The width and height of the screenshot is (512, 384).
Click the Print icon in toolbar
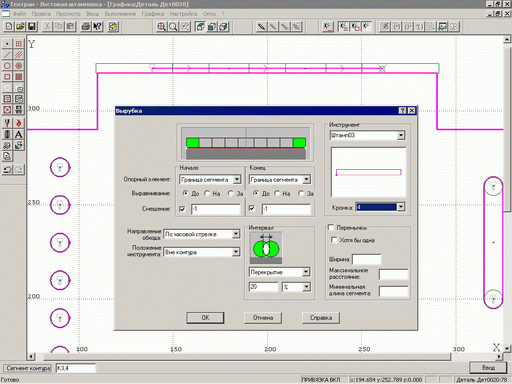[85, 26]
